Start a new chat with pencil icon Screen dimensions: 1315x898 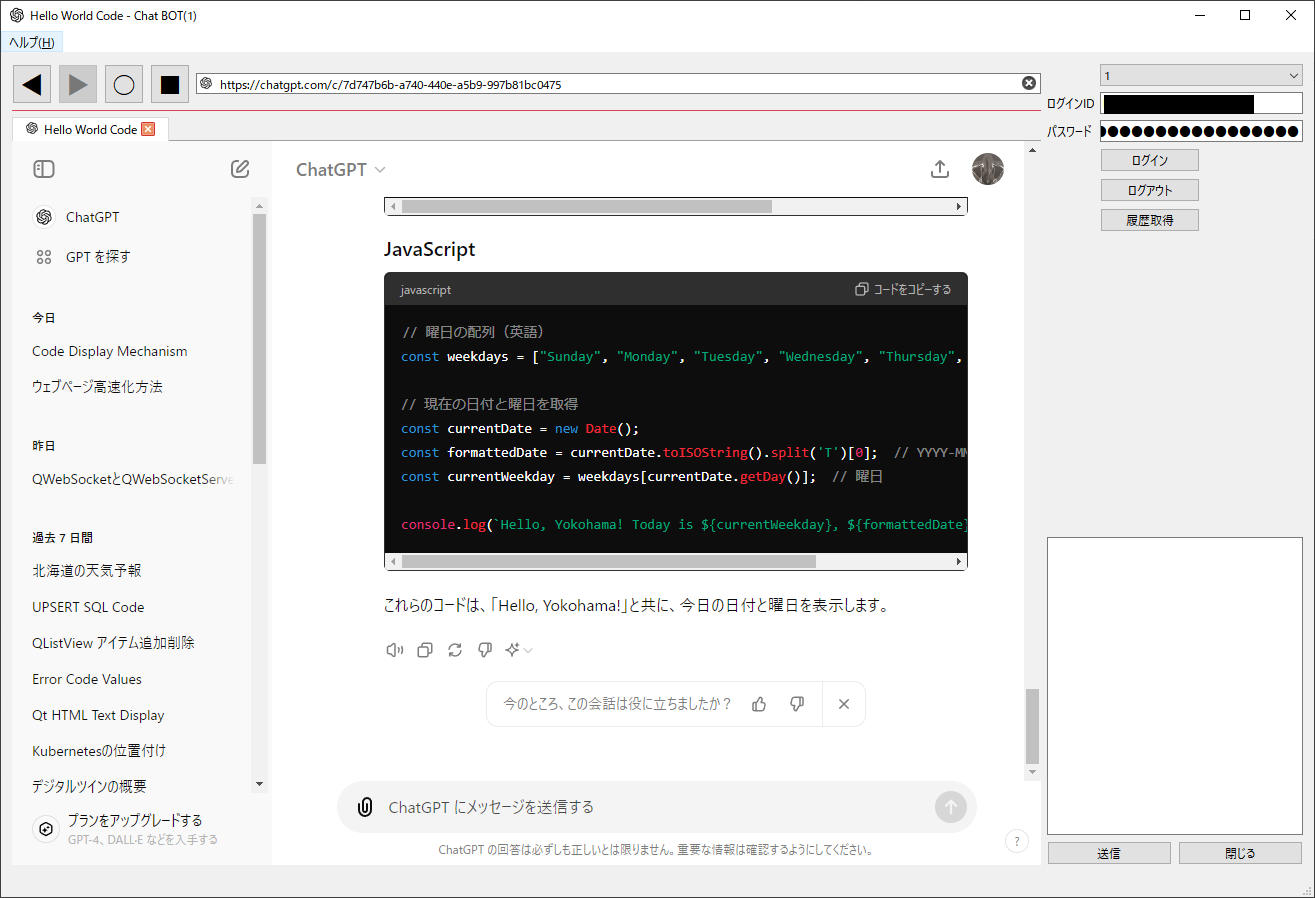pos(240,169)
